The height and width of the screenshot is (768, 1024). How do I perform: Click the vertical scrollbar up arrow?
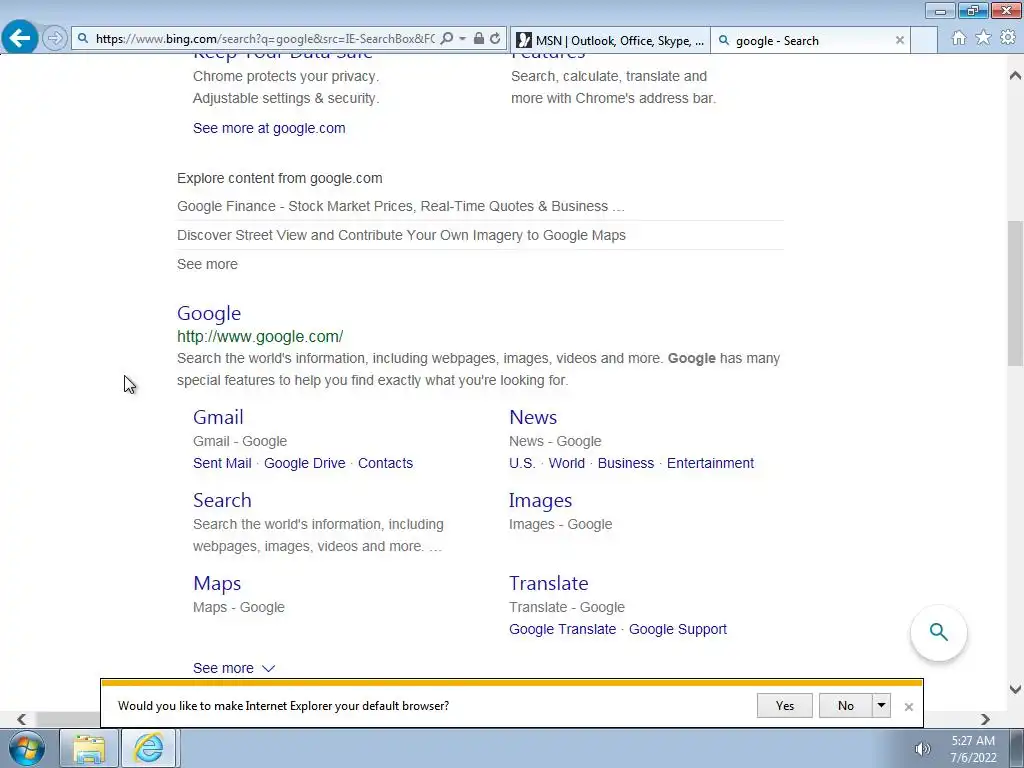click(1015, 75)
